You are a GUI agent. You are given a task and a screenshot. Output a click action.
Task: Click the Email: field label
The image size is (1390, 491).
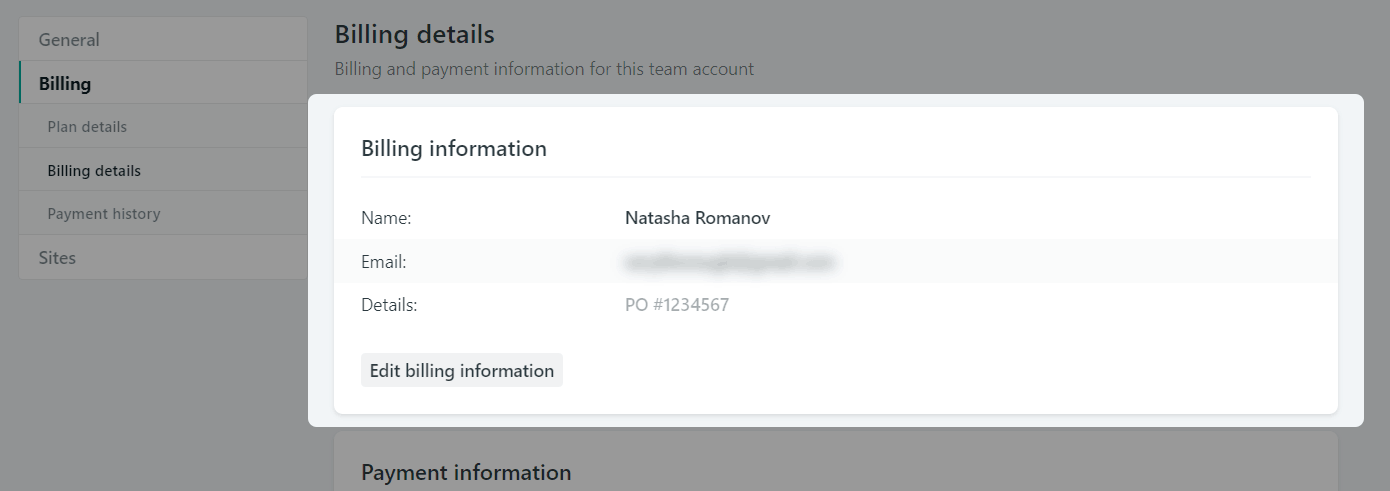pos(384,262)
